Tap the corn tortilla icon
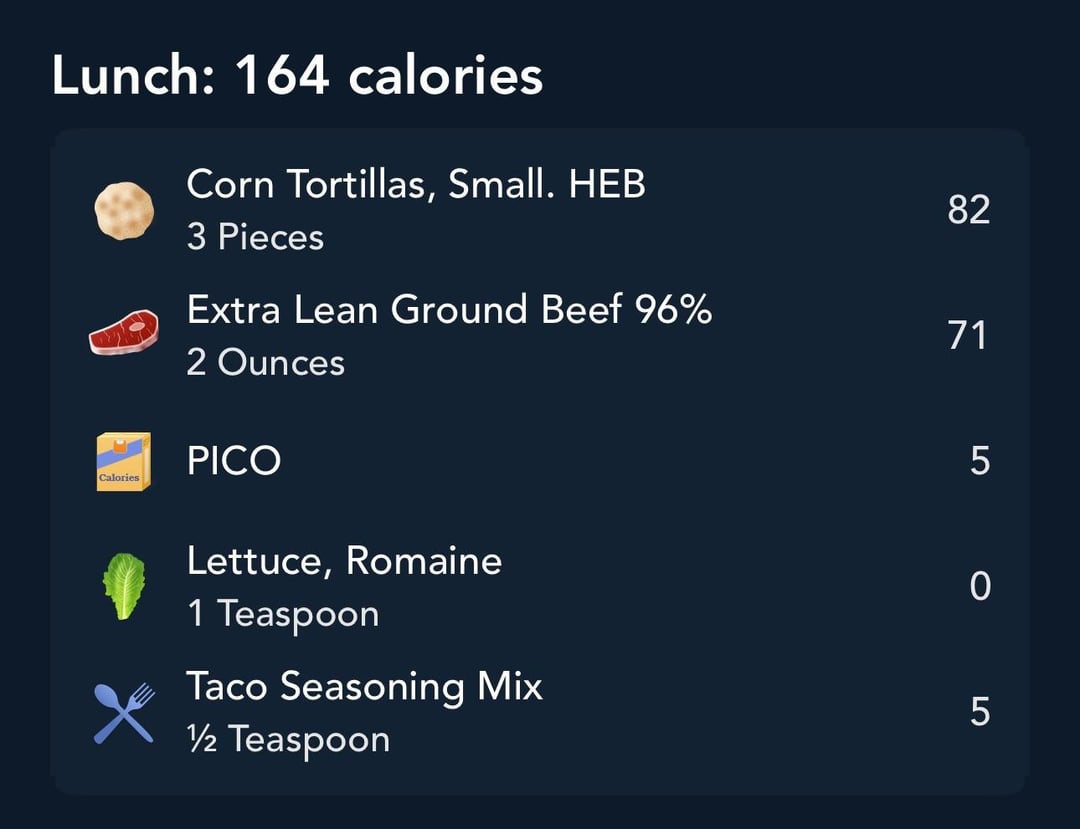The image size is (1080, 829). tap(124, 211)
